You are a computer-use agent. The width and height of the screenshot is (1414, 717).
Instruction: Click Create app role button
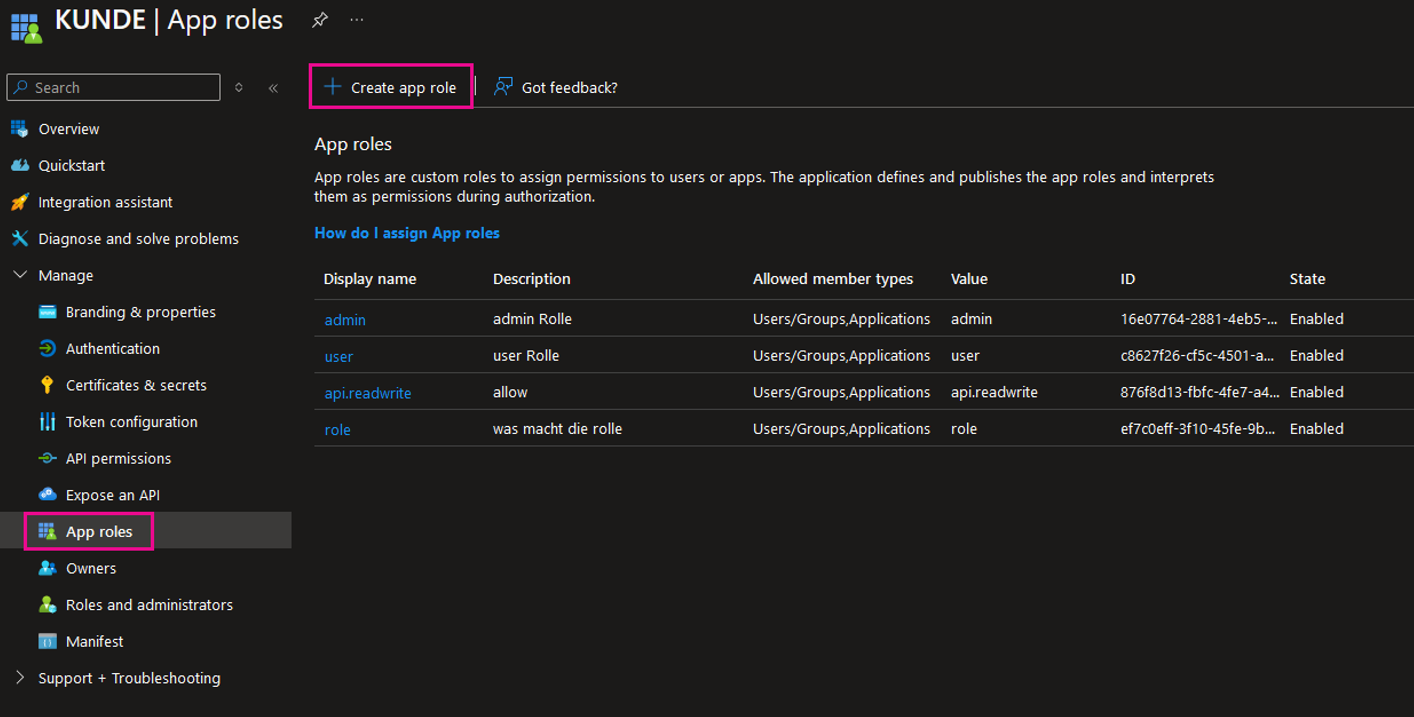(391, 88)
